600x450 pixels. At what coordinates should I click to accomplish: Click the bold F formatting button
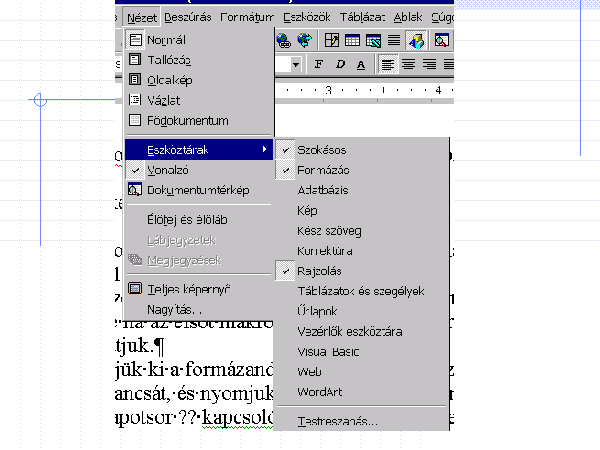pos(319,65)
